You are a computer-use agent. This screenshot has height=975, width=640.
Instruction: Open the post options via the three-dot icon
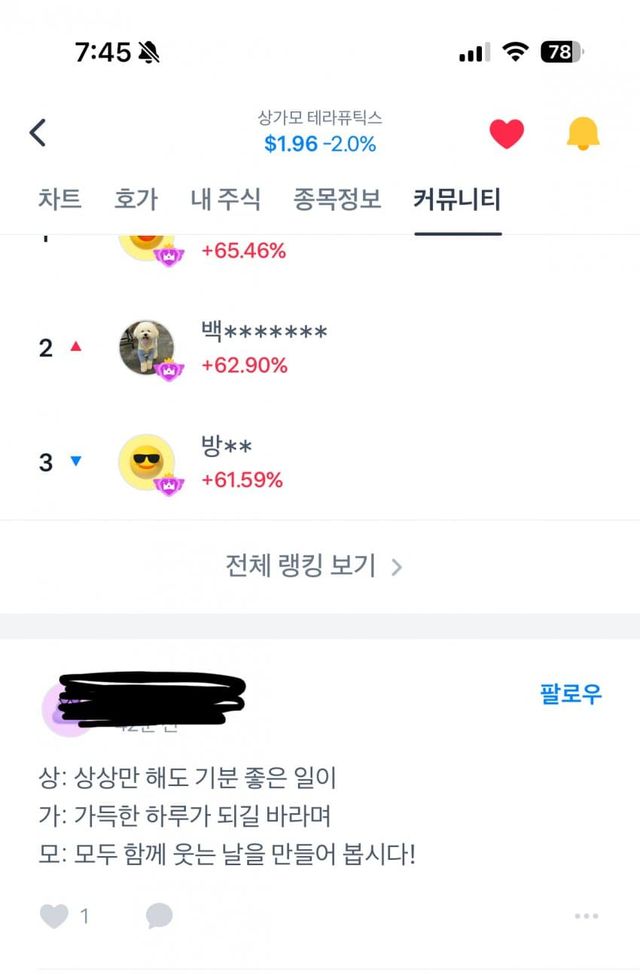coord(584,914)
